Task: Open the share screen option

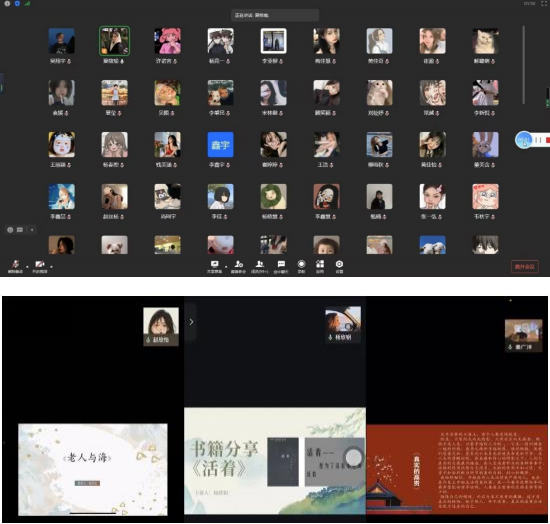Action: [214, 264]
